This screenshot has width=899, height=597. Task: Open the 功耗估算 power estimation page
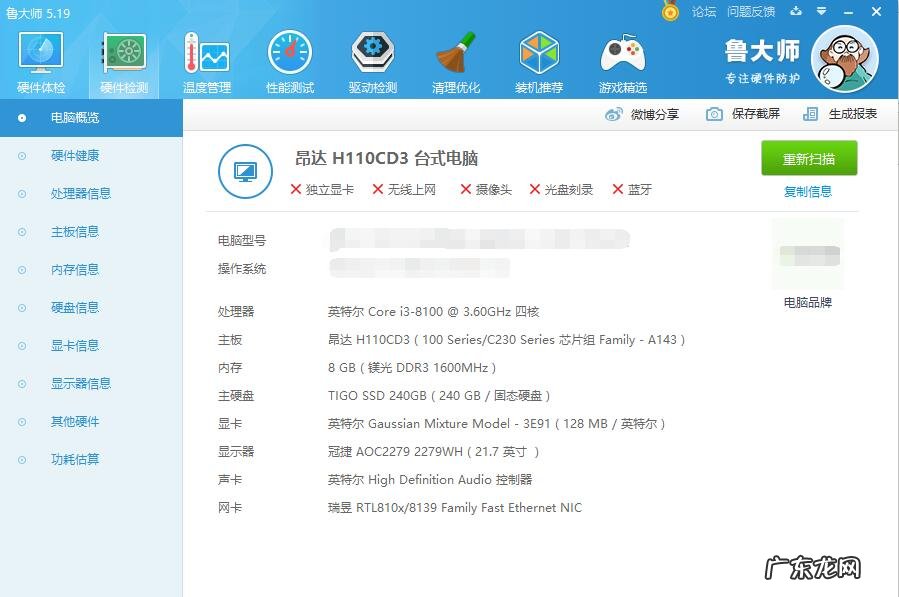coord(80,459)
